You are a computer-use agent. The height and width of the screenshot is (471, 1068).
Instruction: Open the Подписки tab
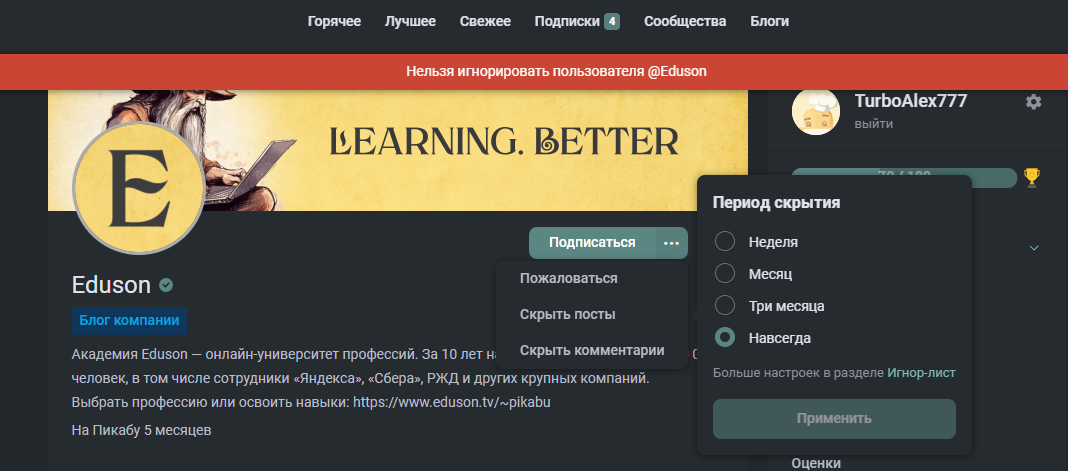567,21
